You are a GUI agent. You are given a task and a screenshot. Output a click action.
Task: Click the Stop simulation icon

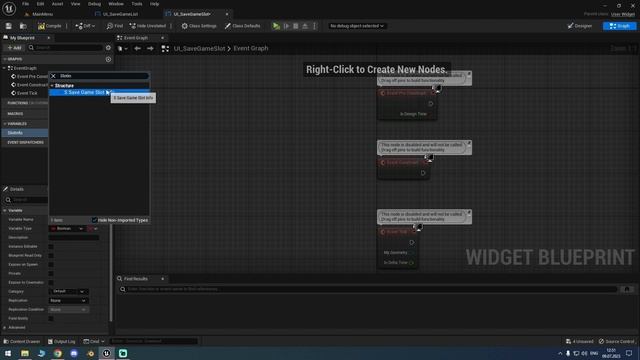[x=296, y=26]
